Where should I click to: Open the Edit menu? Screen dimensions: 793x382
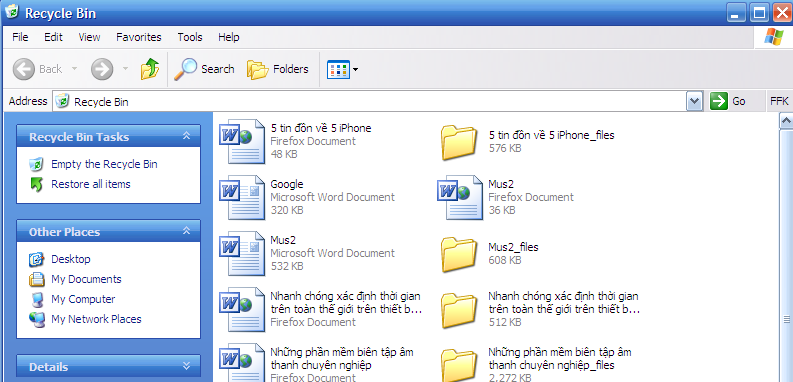(53, 37)
